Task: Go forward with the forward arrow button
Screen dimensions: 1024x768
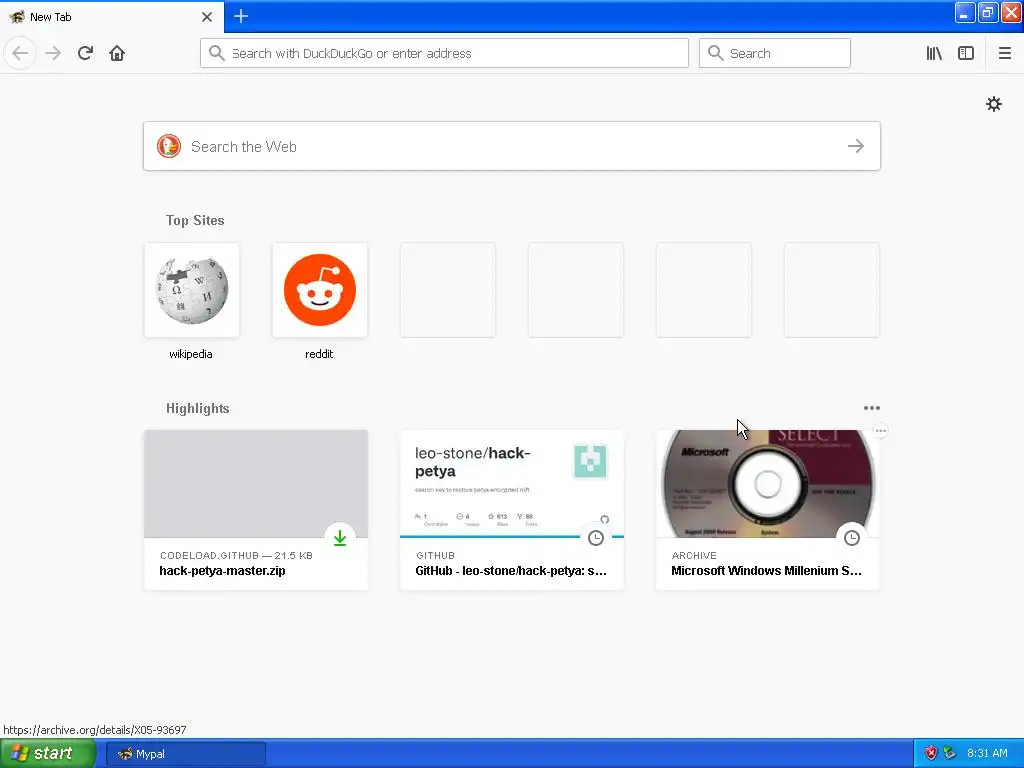Action: 53,53
